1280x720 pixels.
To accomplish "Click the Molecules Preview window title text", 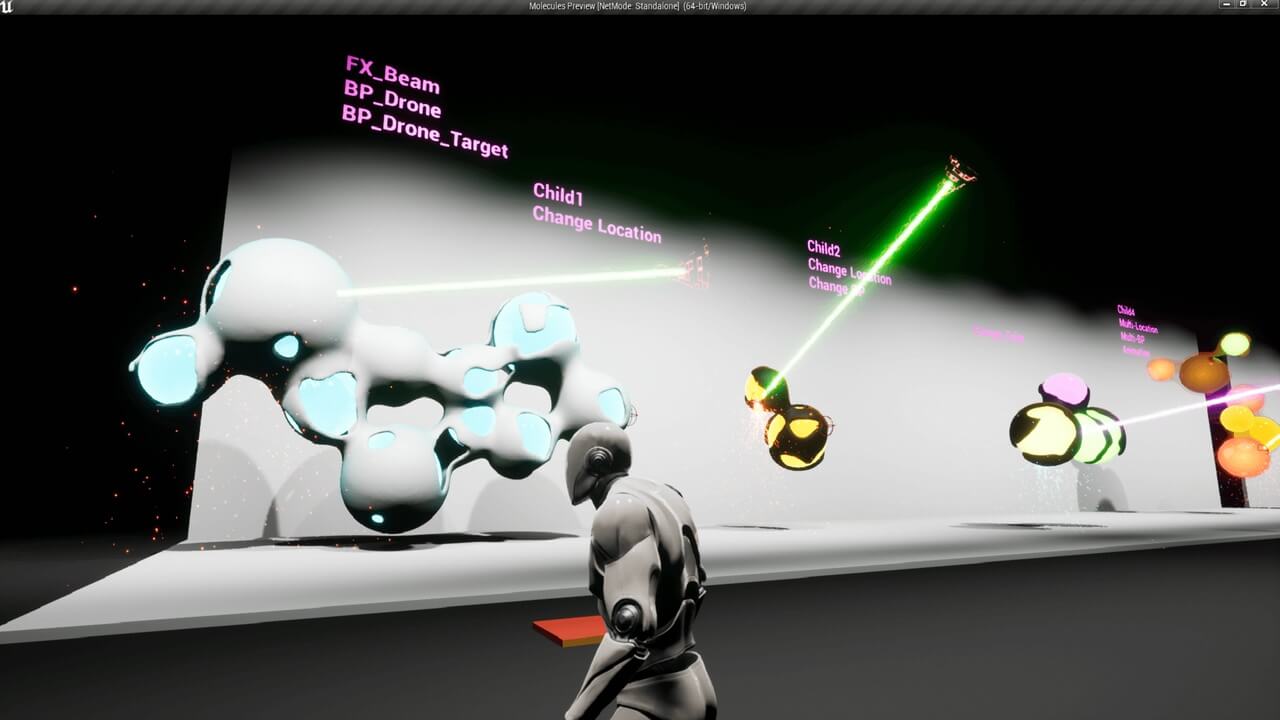I will pos(640,6).
